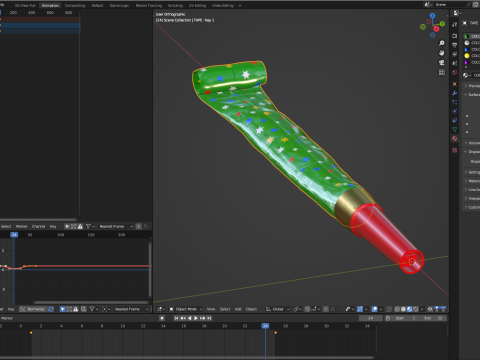480x360 pixels.
Task: Play the animation forward
Action: click(196, 318)
